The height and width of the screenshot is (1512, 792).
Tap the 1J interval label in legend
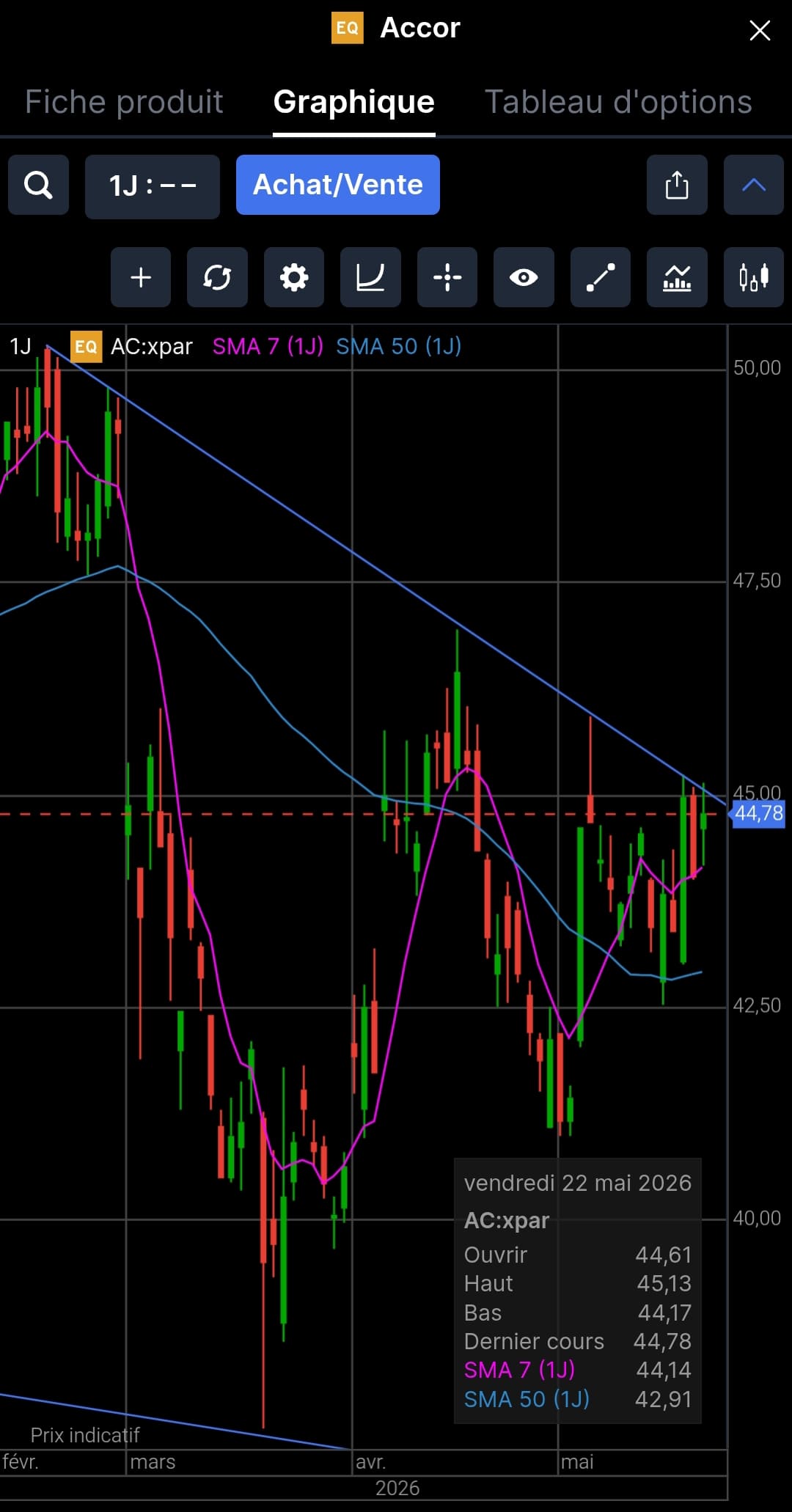pyautogui.click(x=21, y=346)
